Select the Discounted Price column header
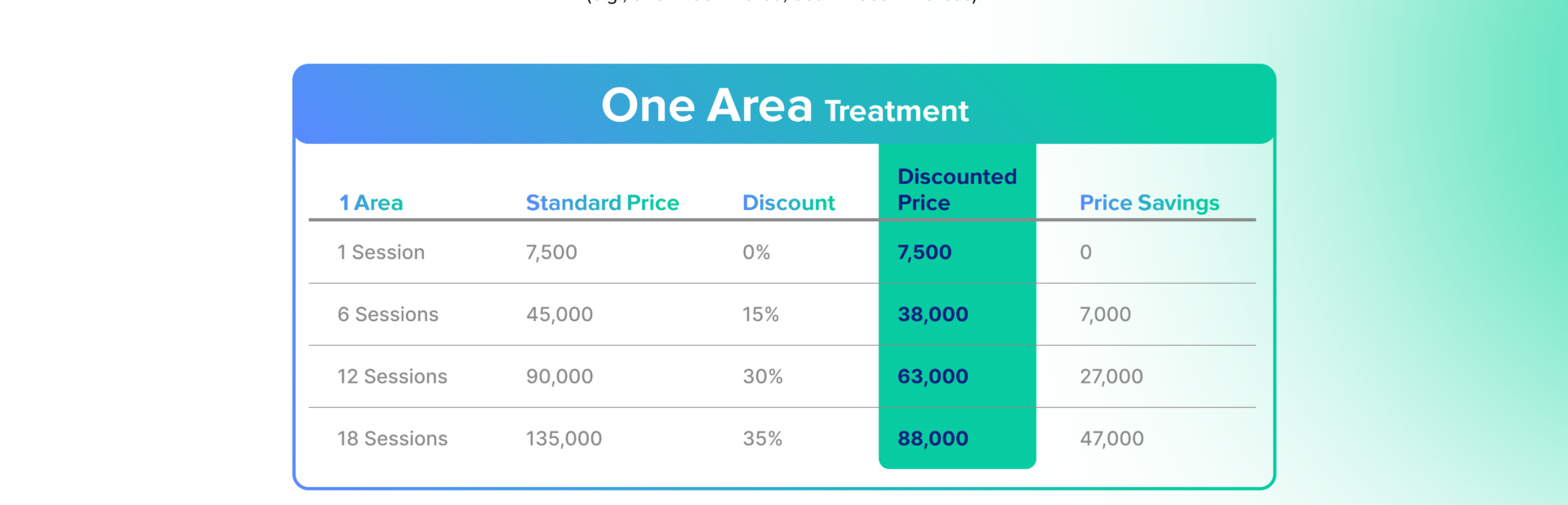The width and height of the screenshot is (1568, 505). pos(956,190)
